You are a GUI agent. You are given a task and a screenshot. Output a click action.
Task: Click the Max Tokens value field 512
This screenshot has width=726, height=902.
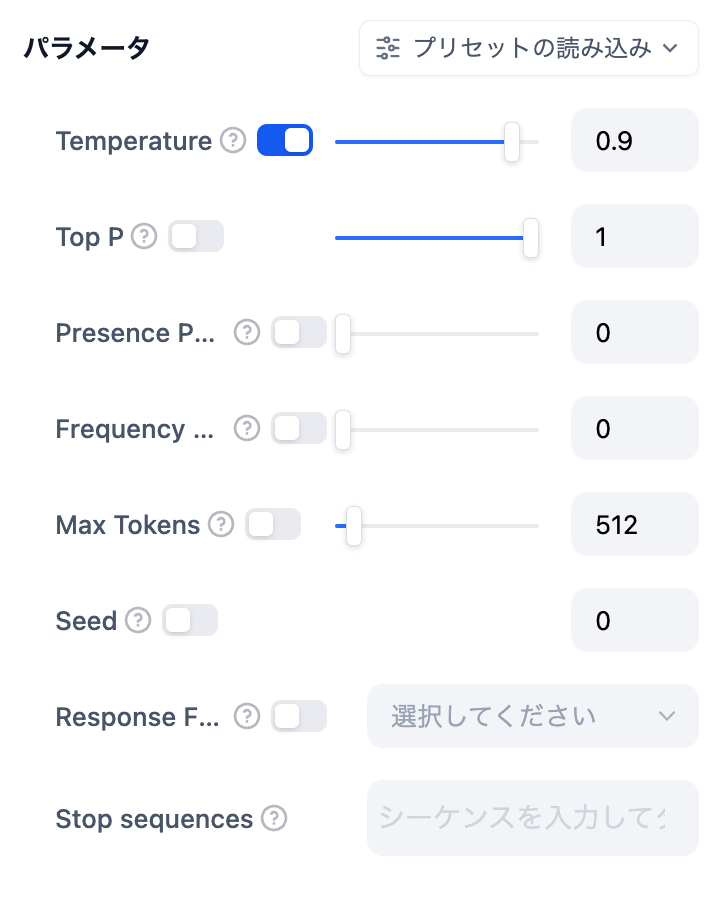coord(634,525)
